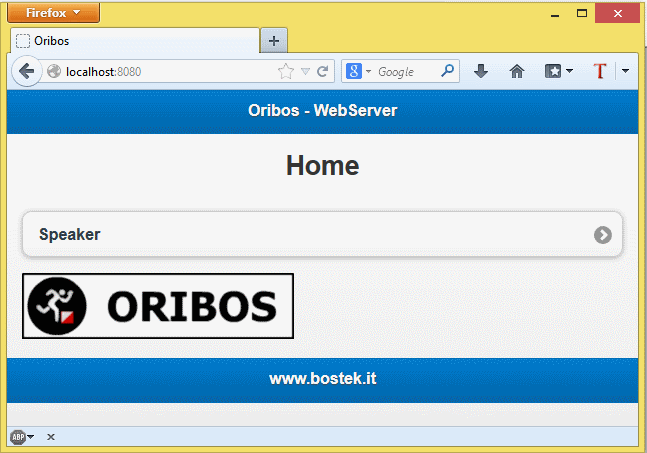
Task: Click the www.bostek.it footer text
Action: 323,379
